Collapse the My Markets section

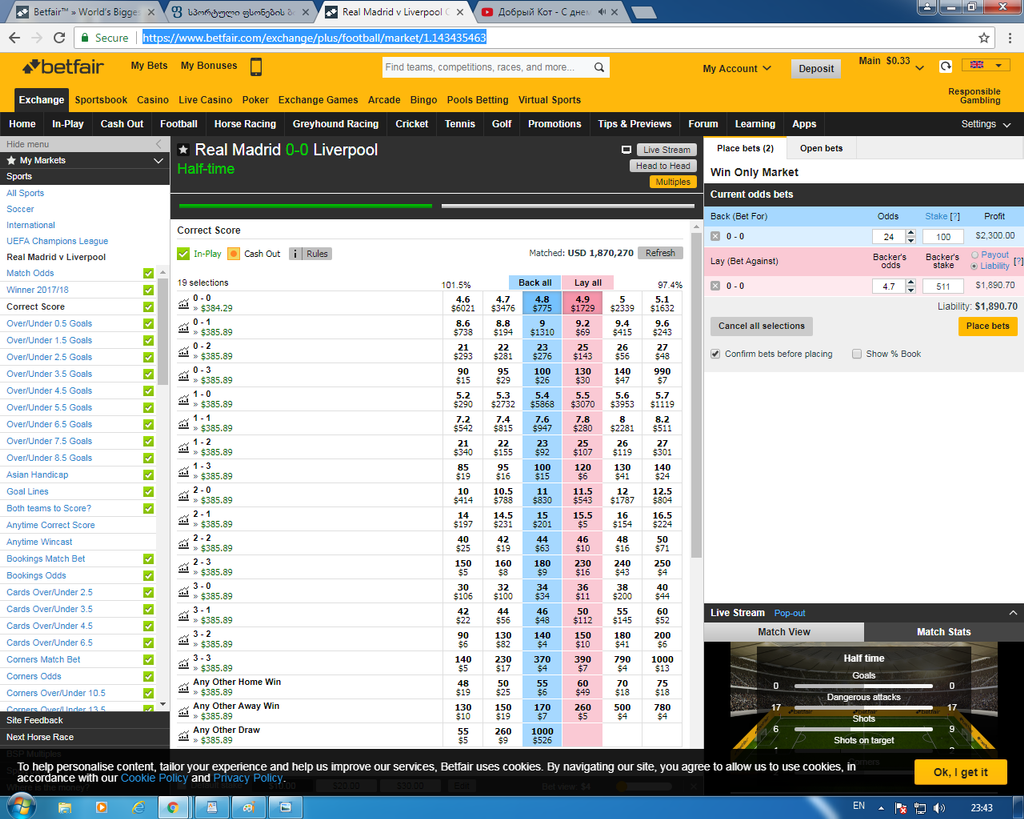pos(158,160)
